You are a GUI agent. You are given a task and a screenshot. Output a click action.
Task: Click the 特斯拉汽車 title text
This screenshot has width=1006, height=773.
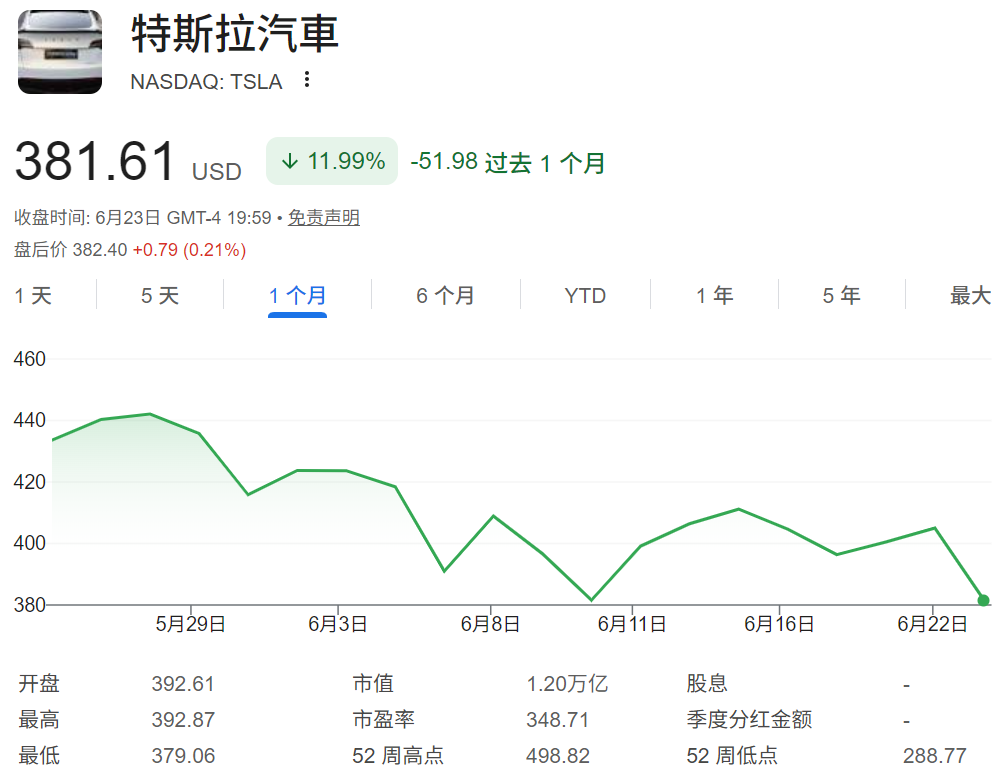235,34
